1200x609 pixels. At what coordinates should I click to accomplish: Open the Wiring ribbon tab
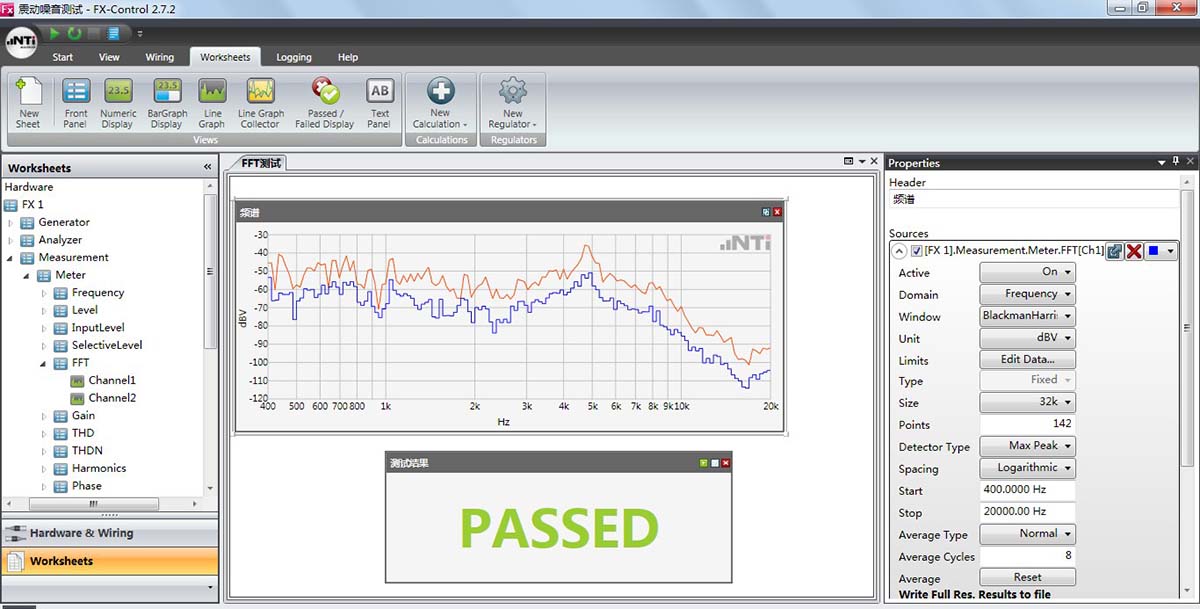[159, 57]
